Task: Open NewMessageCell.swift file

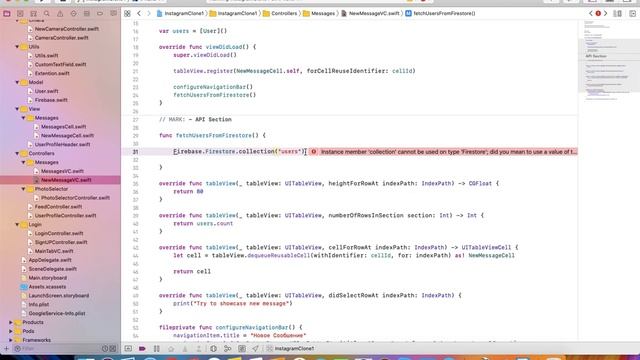Action: pos(67,136)
